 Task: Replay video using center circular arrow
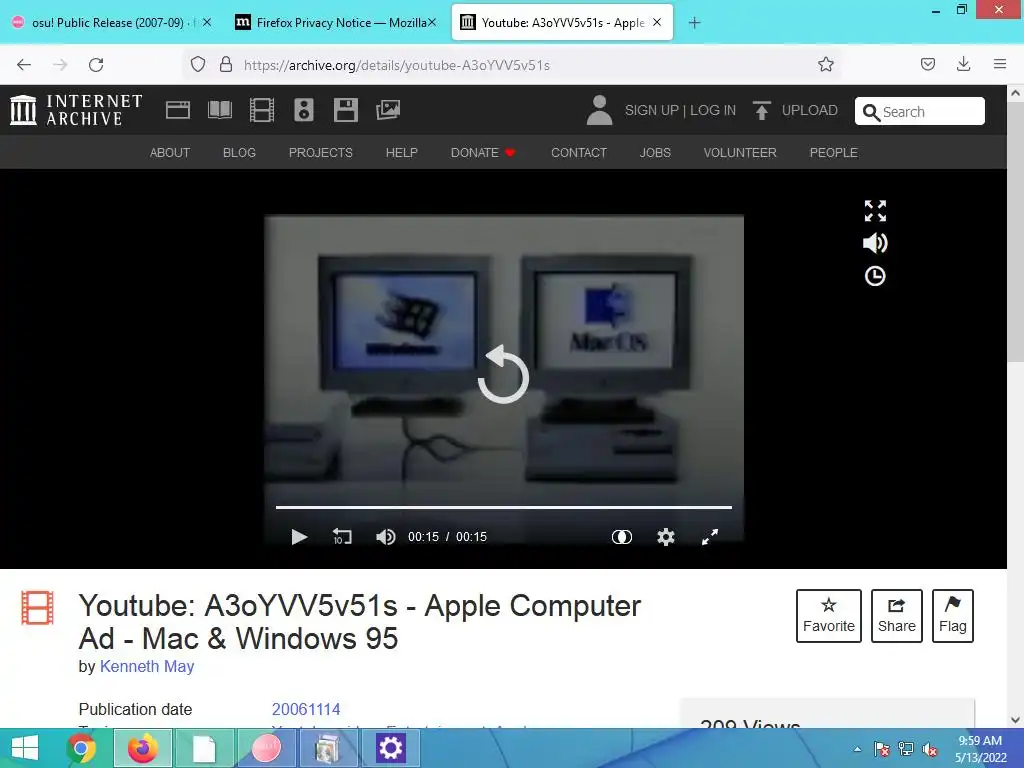(x=503, y=375)
